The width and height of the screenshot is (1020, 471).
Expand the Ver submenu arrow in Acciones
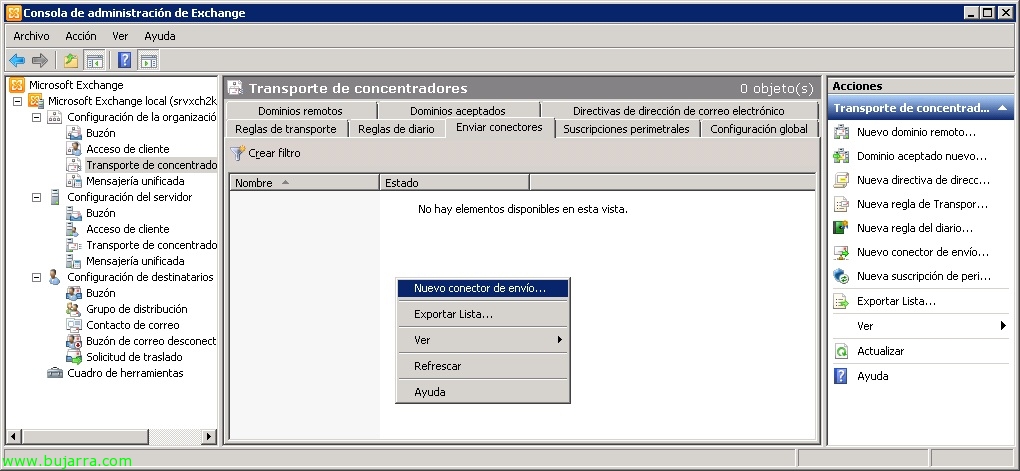tap(1004, 326)
